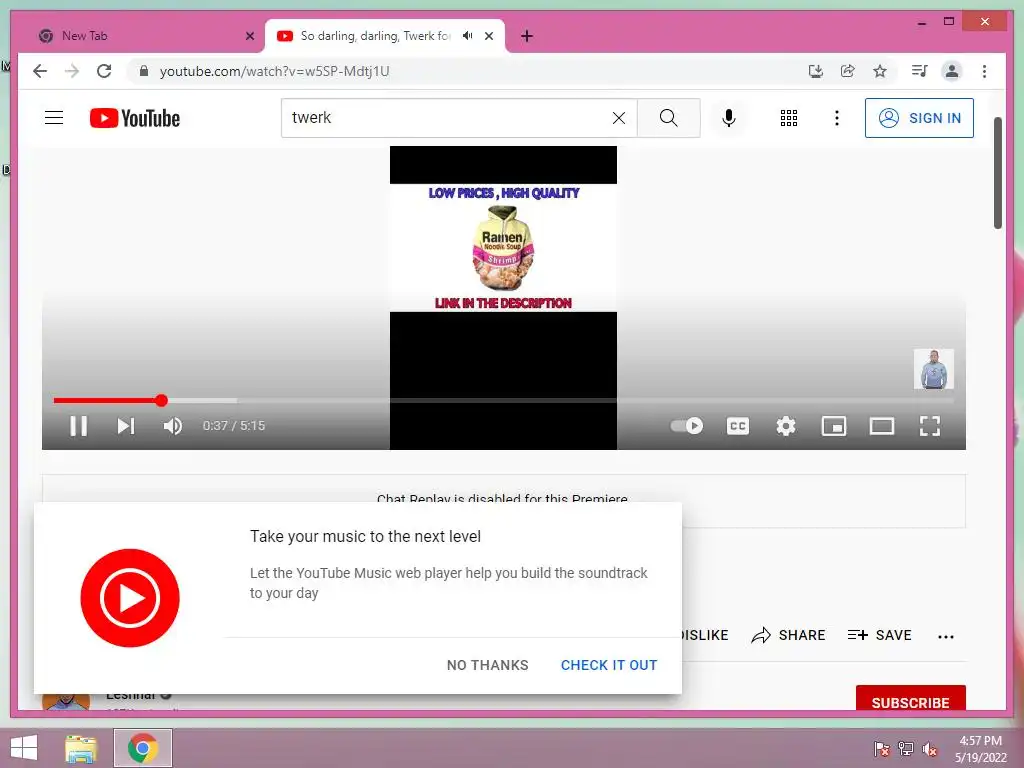Image resolution: width=1024 pixels, height=768 pixels.
Task: Enter full screen mode
Action: (x=930, y=426)
